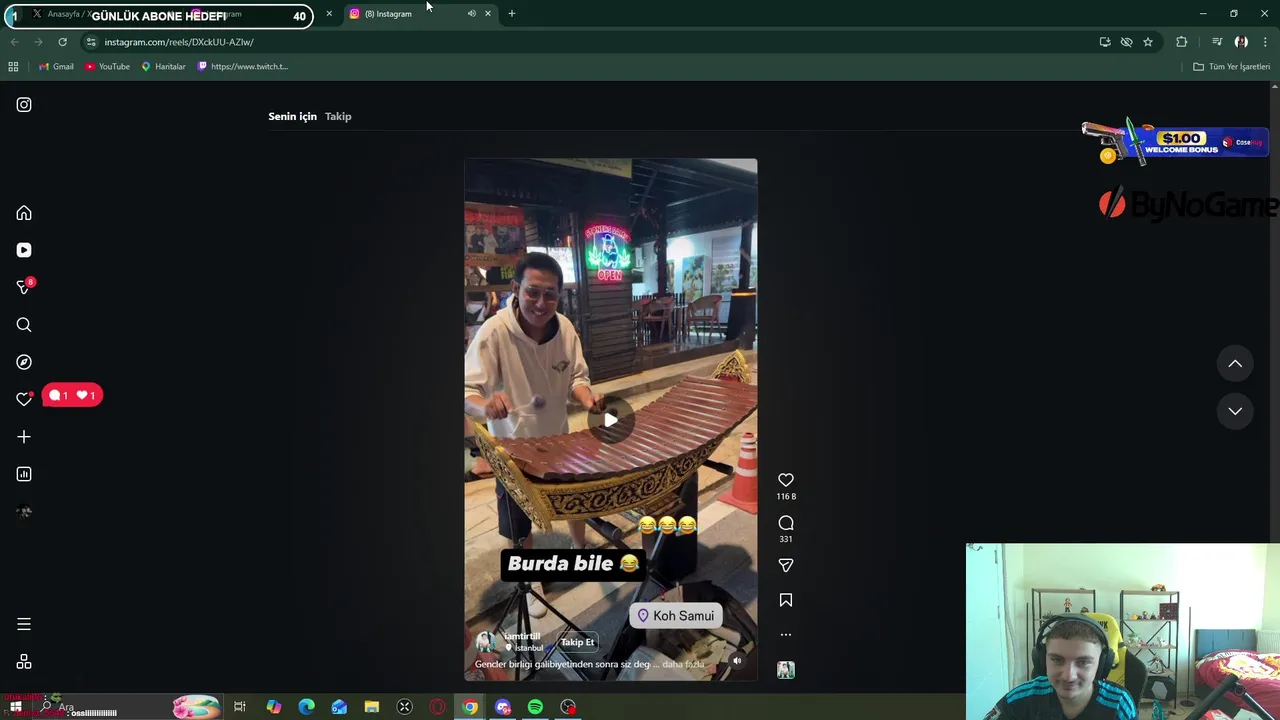Click crossed-eye tracking protection icon
The height and width of the screenshot is (720, 1280).
tap(1126, 42)
